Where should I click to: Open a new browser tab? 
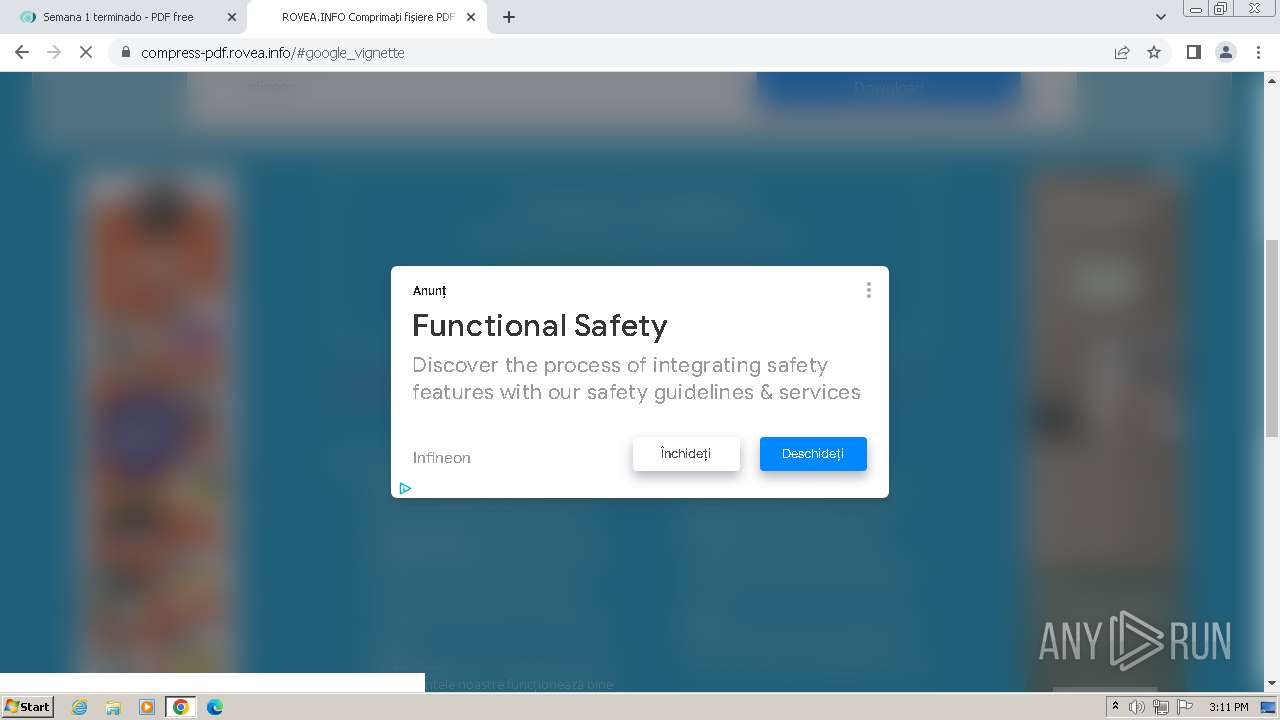(509, 17)
